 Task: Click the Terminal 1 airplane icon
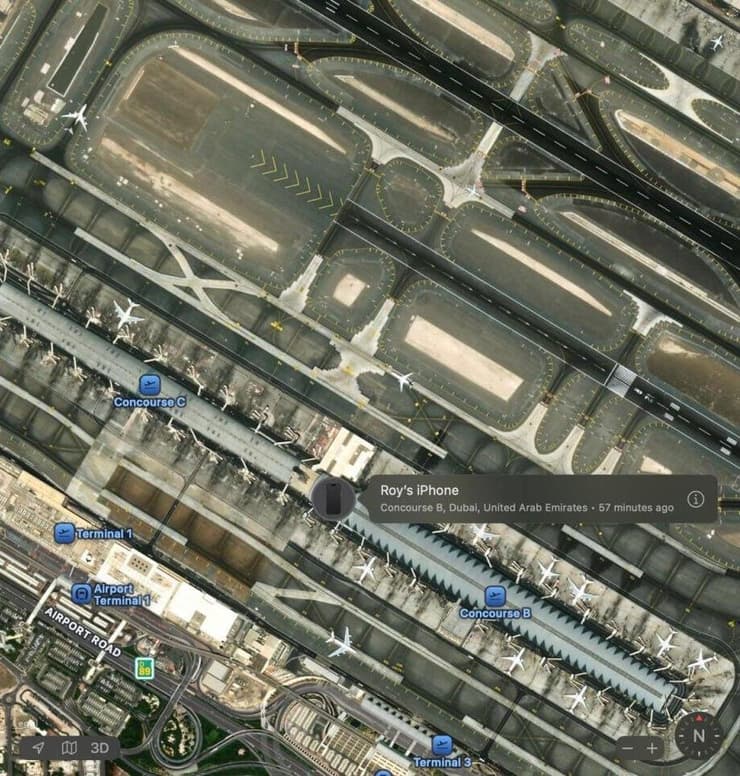coord(65,533)
